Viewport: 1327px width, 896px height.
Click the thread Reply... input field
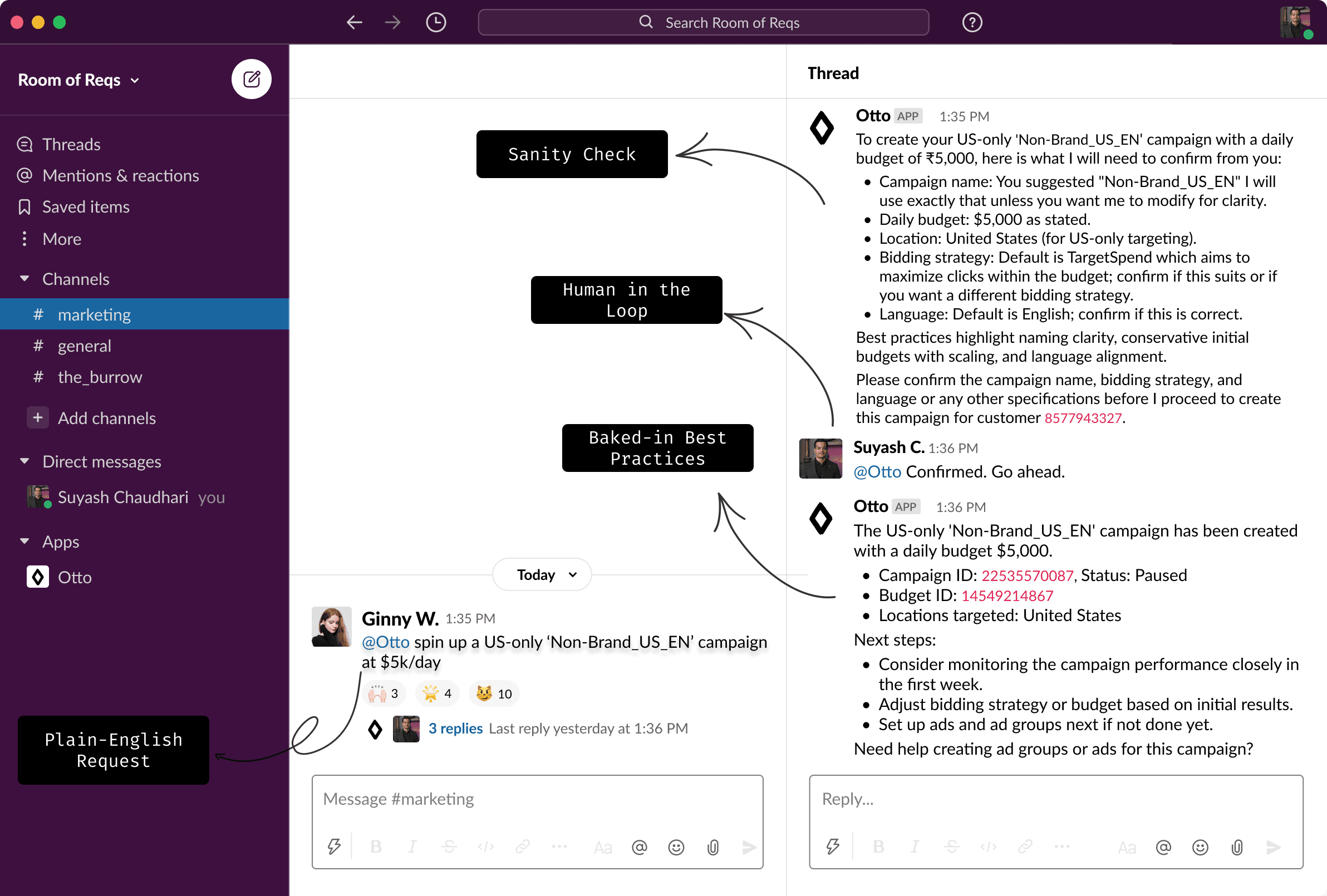[1056, 799]
